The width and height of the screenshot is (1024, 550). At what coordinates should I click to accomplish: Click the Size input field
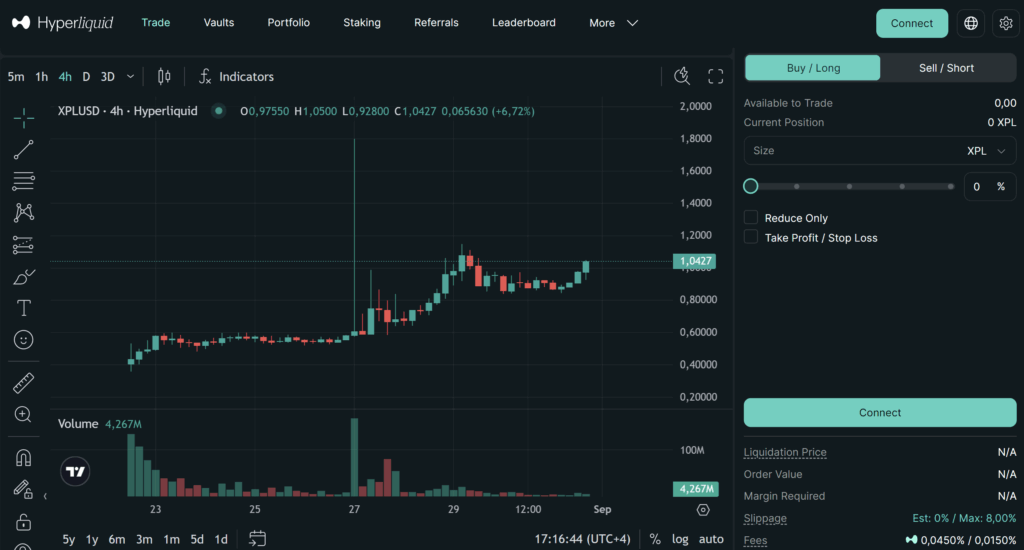[x=880, y=151]
